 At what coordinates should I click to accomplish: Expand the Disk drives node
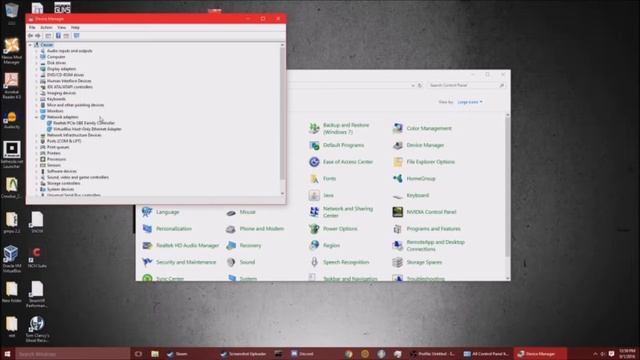pyautogui.click(x=36, y=63)
